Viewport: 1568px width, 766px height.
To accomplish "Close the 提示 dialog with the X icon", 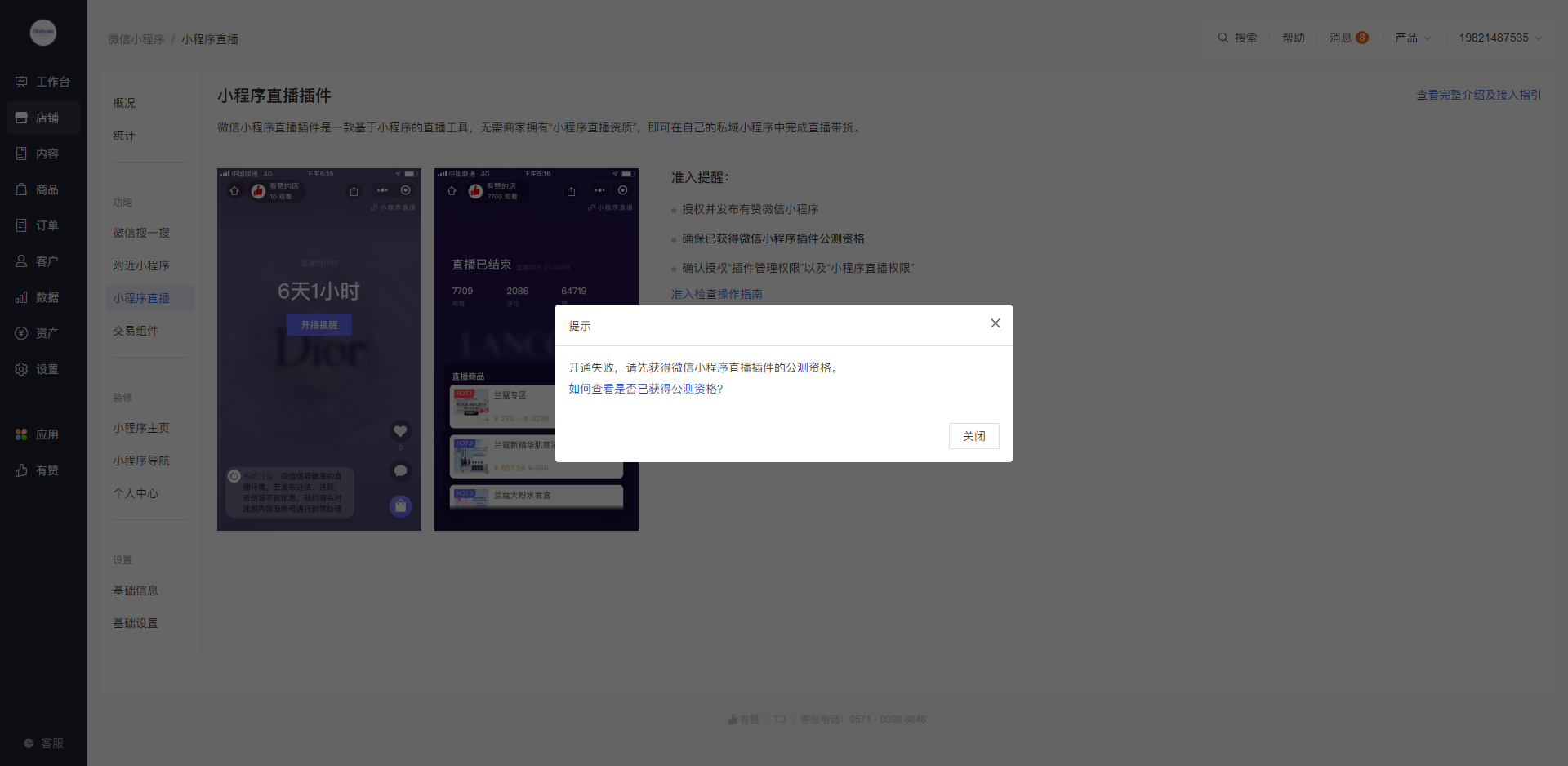I will pyautogui.click(x=995, y=323).
